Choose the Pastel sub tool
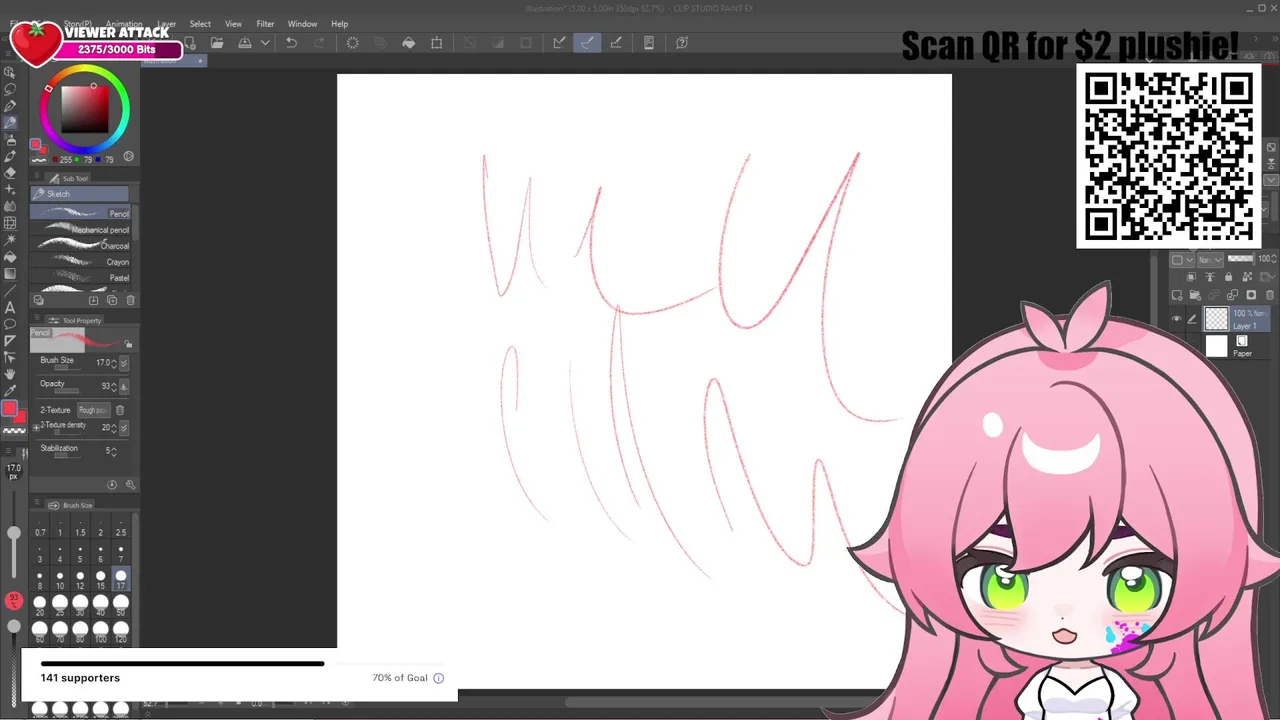Image resolution: width=1280 pixels, height=720 pixels. click(81, 278)
